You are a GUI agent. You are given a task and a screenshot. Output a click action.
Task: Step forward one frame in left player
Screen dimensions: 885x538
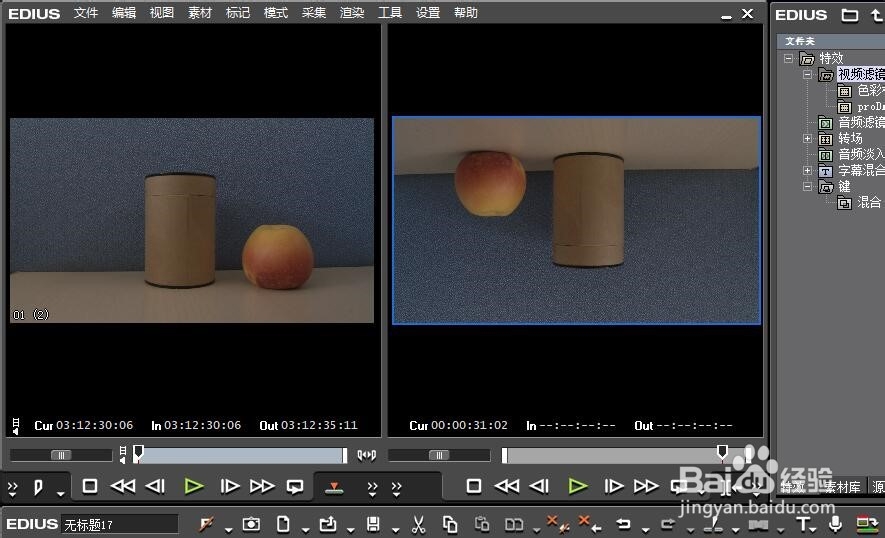coord(229,486)
